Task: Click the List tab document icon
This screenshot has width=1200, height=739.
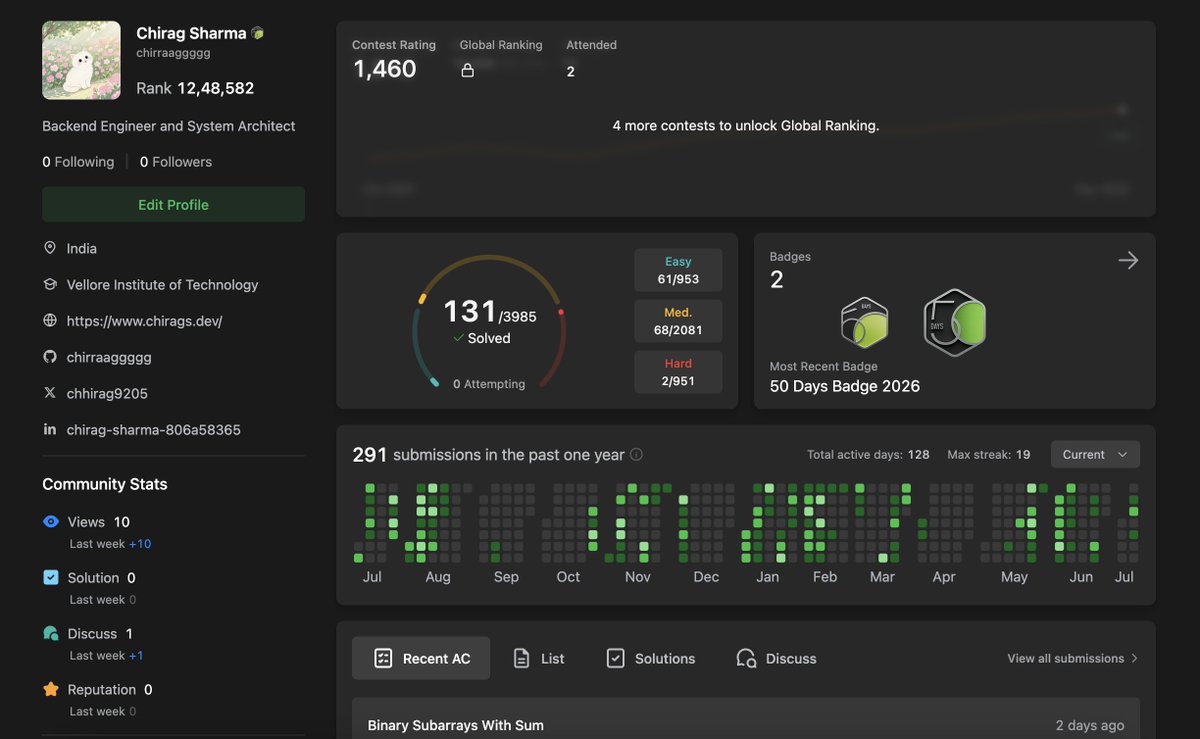Action: click(521, 658)
